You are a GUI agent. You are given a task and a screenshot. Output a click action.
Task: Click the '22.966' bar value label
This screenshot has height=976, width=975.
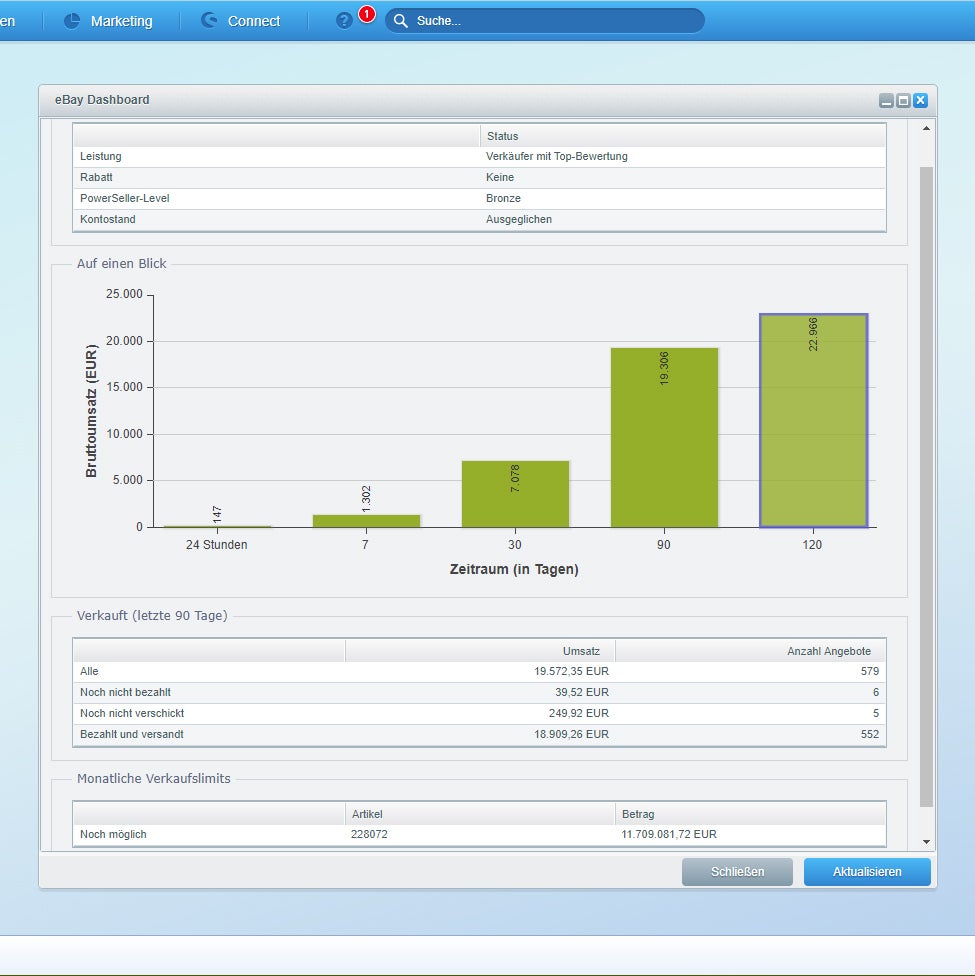pyautogui.click(x=813, y=335)
